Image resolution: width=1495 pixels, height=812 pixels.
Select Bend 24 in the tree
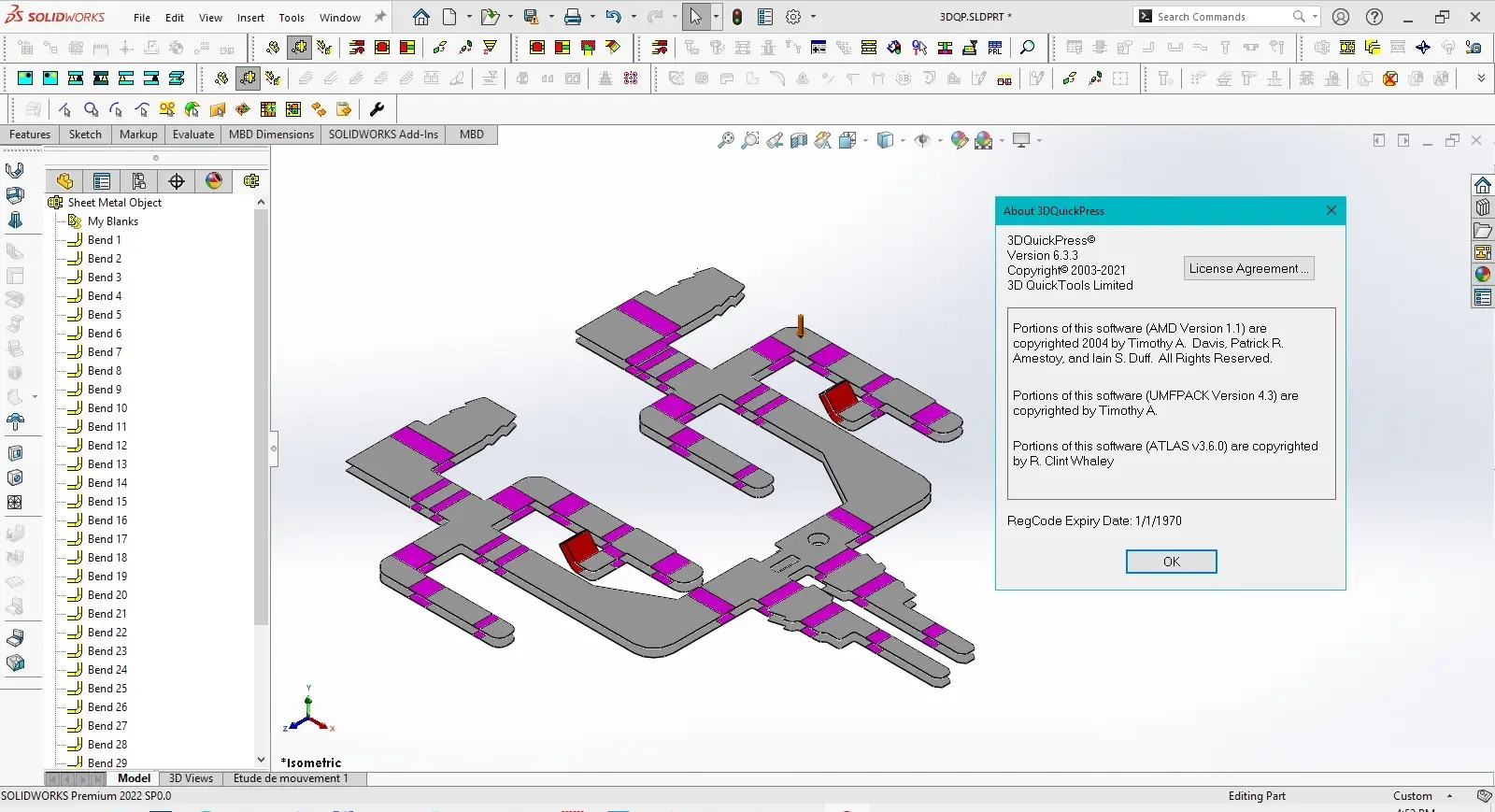click(x=107, y=670)
